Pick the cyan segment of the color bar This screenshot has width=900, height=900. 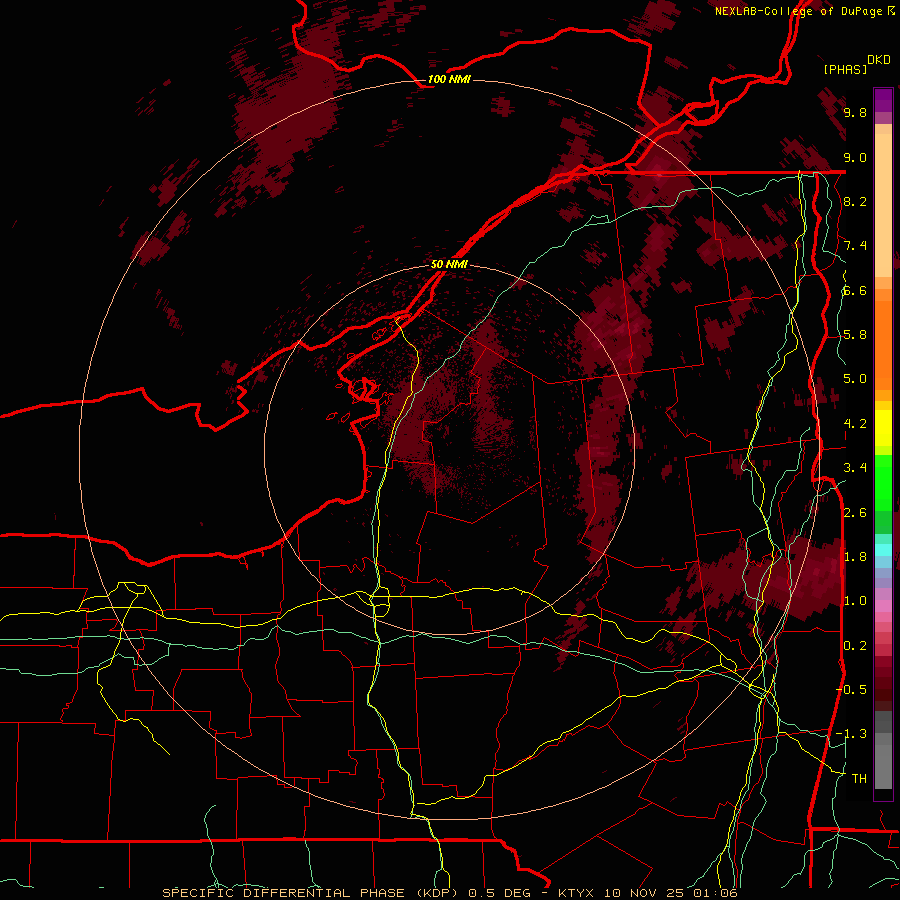click(883, 550)
